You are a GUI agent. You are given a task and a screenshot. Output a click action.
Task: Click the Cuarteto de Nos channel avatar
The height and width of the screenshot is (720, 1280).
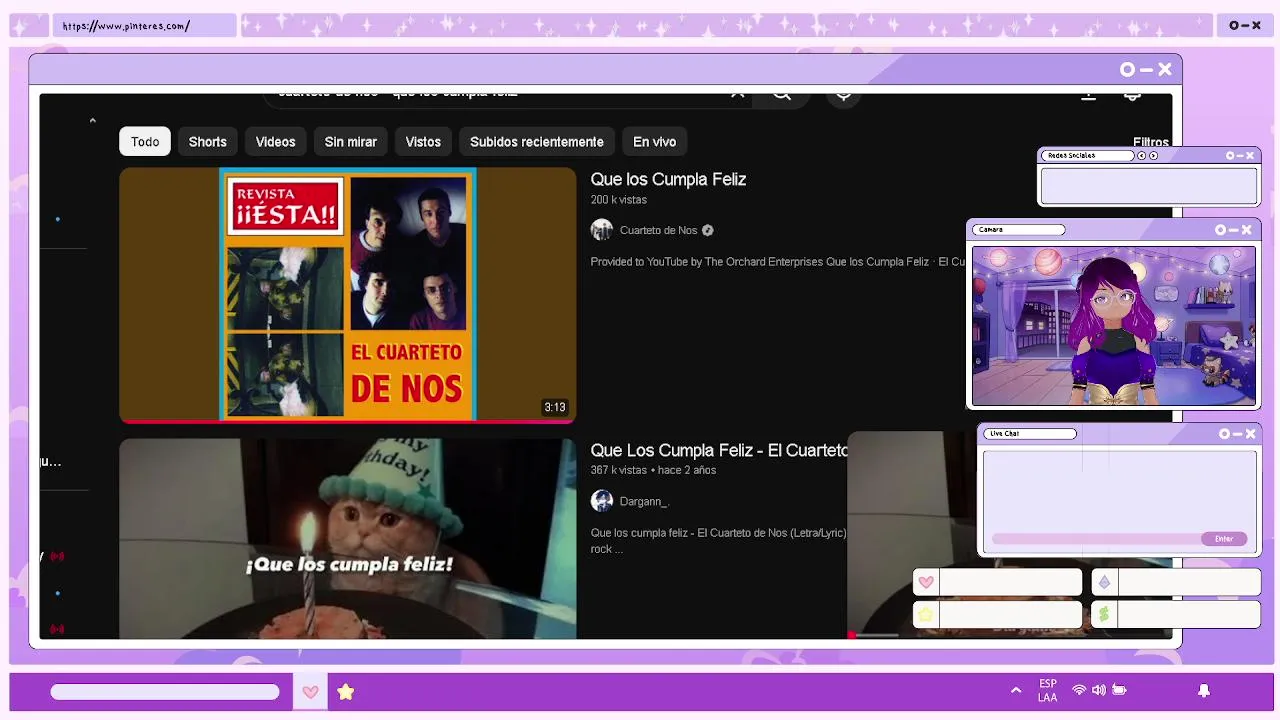click(601, 230)
